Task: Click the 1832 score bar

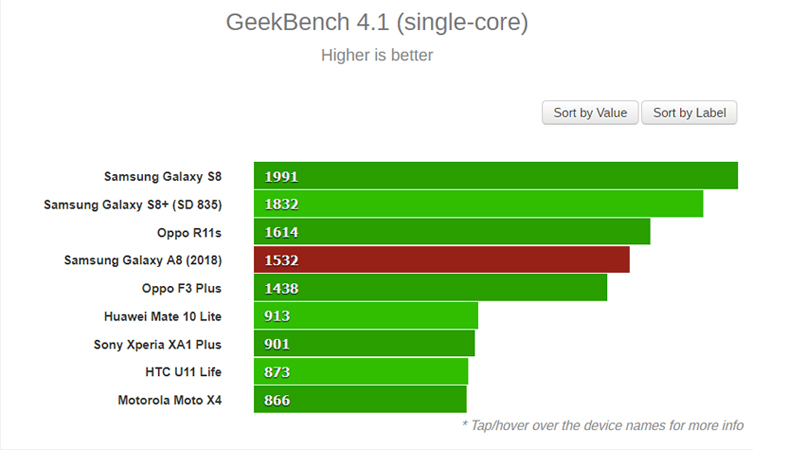Action: (478, 204)
